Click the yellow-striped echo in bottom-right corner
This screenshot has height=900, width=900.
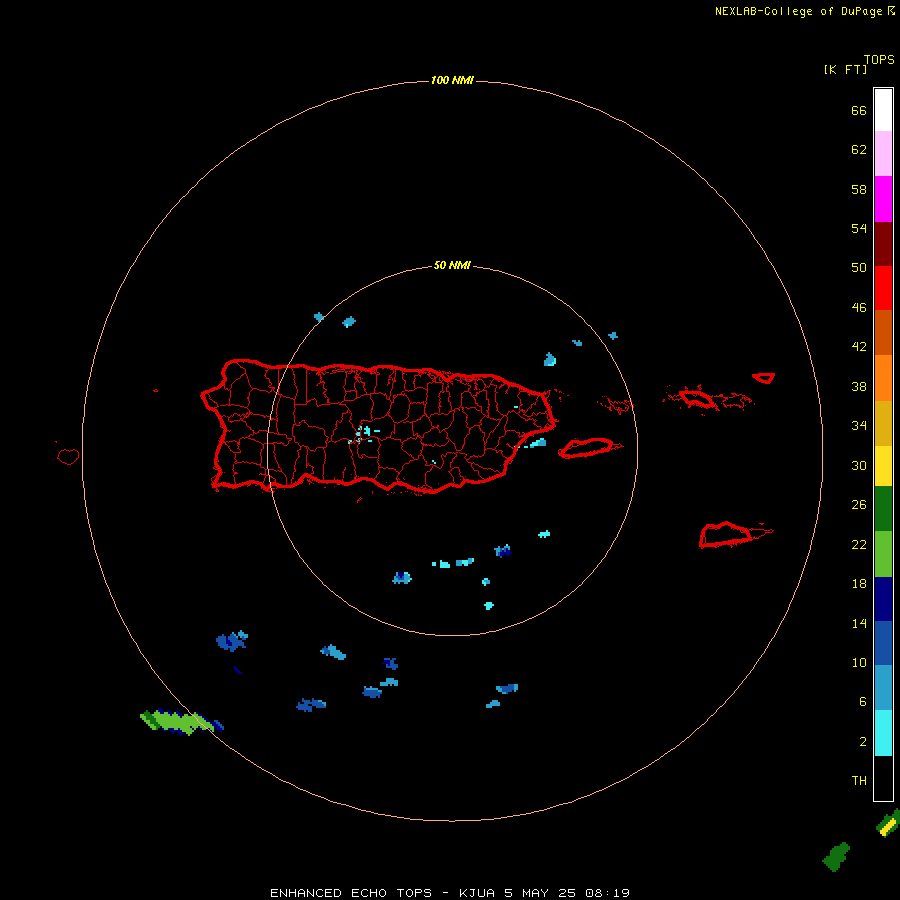(889, 824)
